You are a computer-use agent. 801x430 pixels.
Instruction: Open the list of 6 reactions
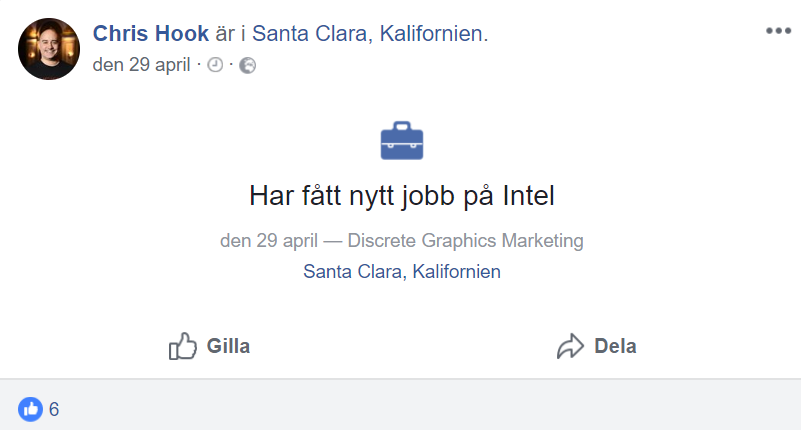[54, 408]
